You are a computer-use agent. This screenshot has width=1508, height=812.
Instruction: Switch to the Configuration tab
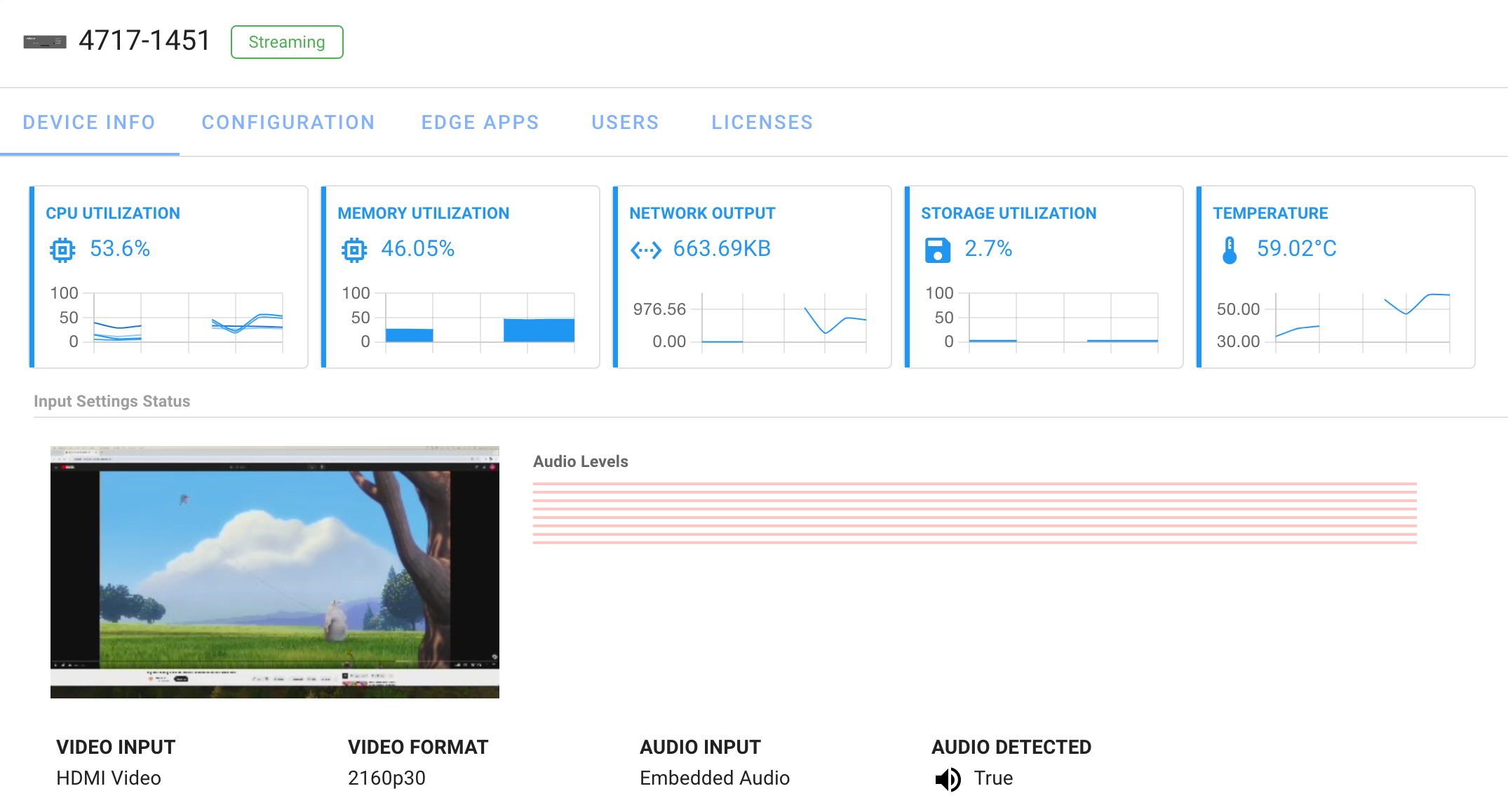pyautogui.click(x=288, y=123)
